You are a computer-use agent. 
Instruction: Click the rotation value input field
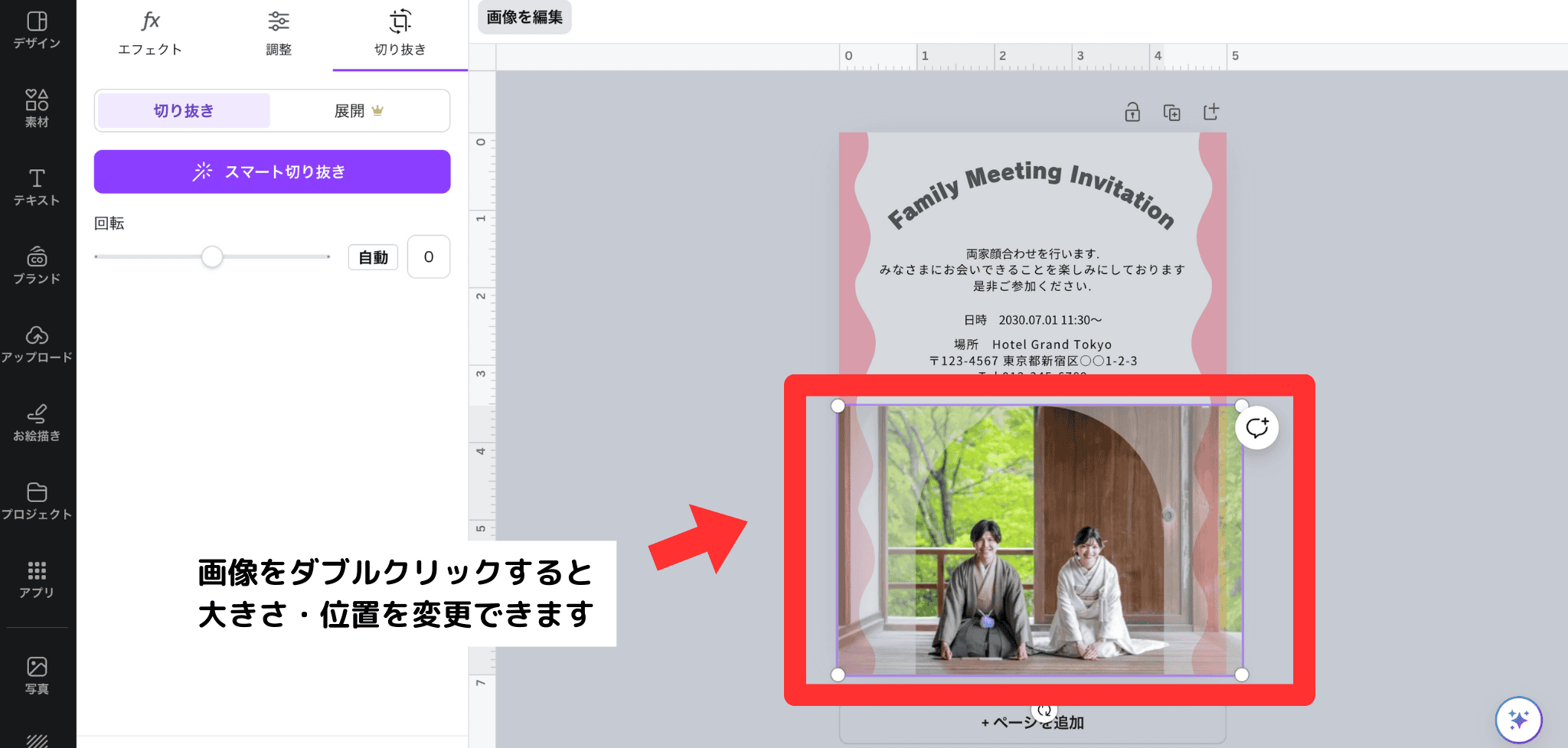coord(428,257)
